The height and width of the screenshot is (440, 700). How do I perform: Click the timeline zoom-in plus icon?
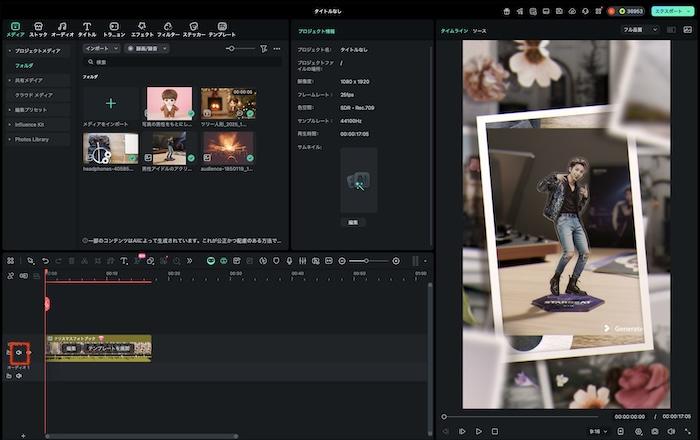click(x=396, y=261)
